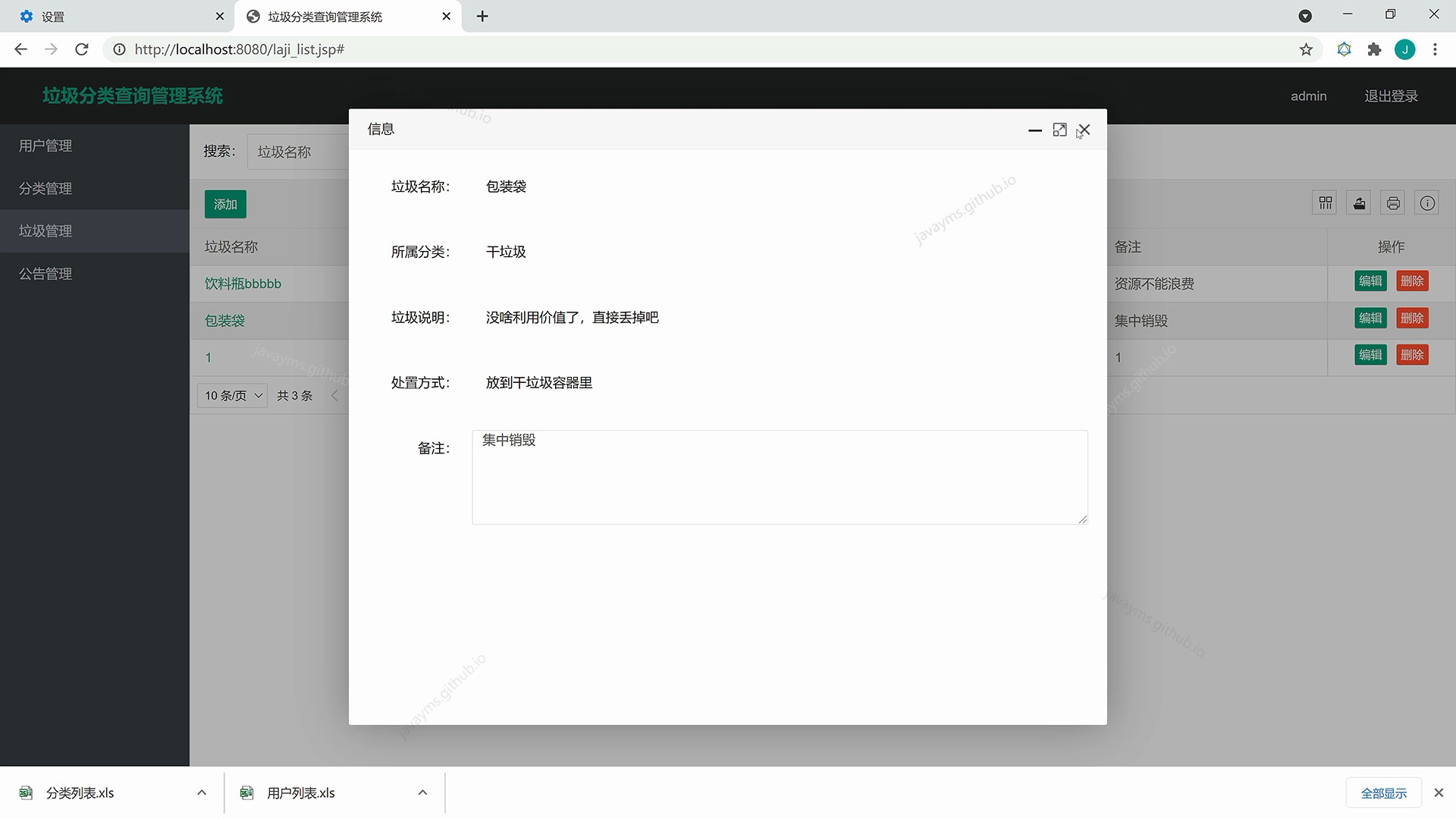Click the export data icon above the table
The height and width of the screenshot is (819, 1456).
pos(1358,202)
